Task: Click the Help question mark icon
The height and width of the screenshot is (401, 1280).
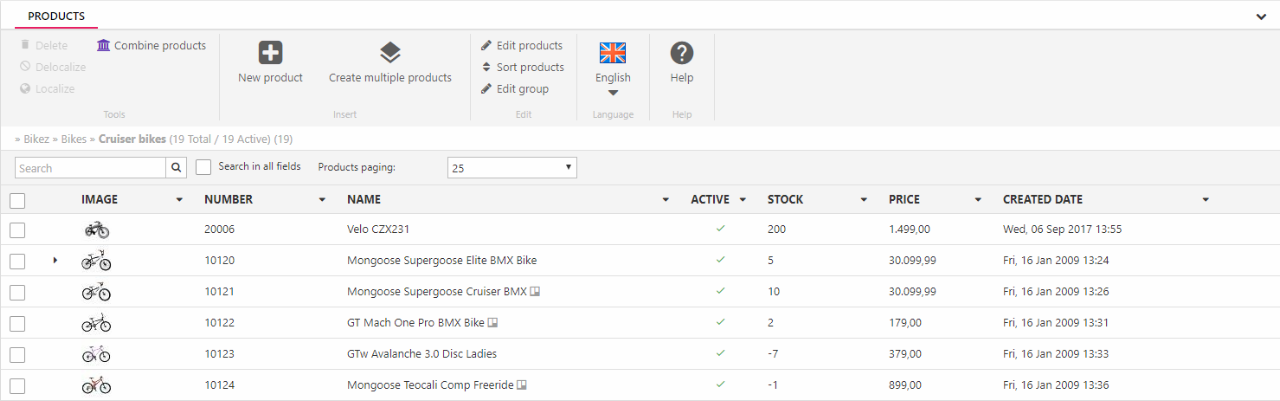Action: pos(682,53)
